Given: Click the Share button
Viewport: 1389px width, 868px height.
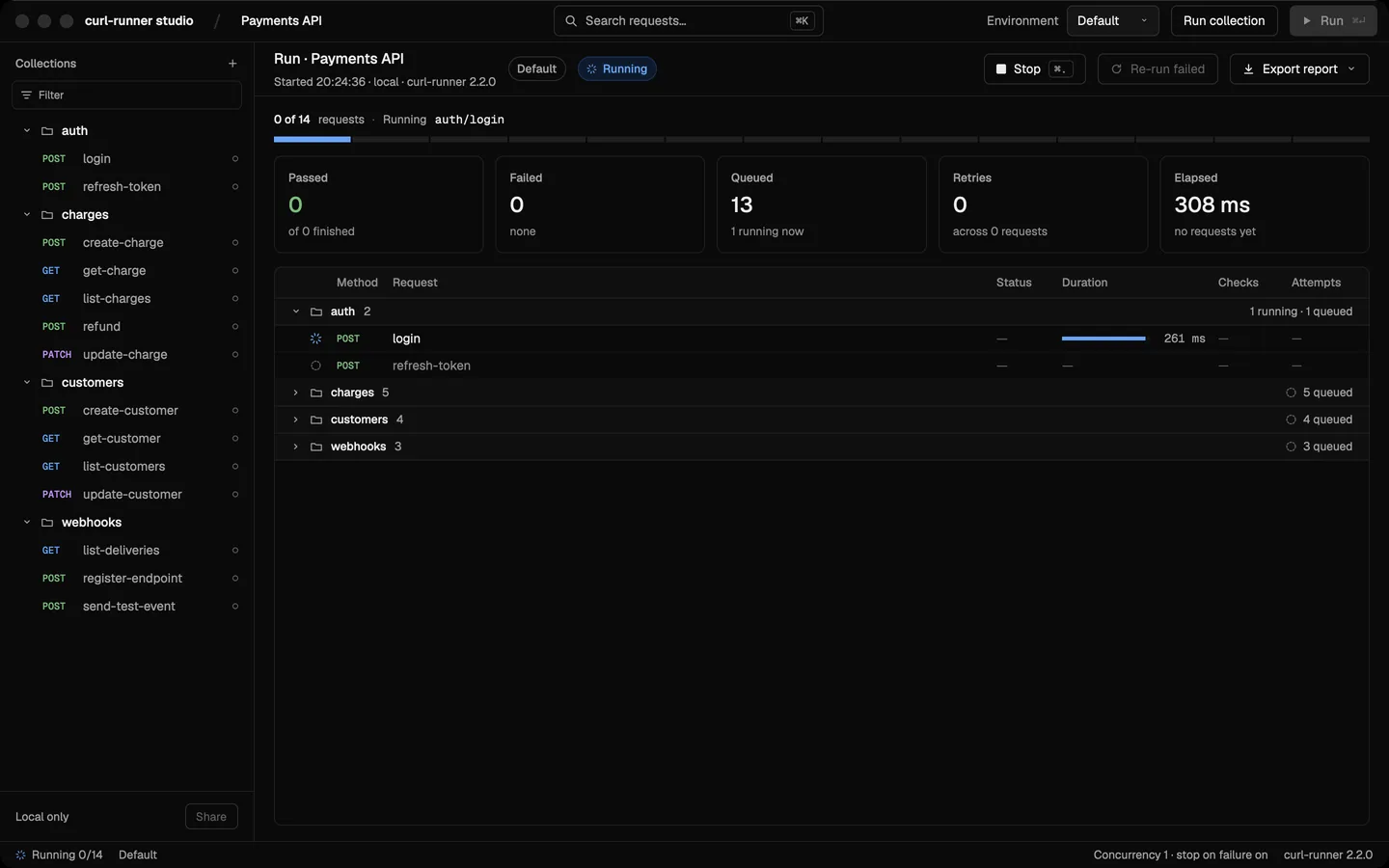Looking at the screenshot, I should pyautogui.click(x=211, y=817).
